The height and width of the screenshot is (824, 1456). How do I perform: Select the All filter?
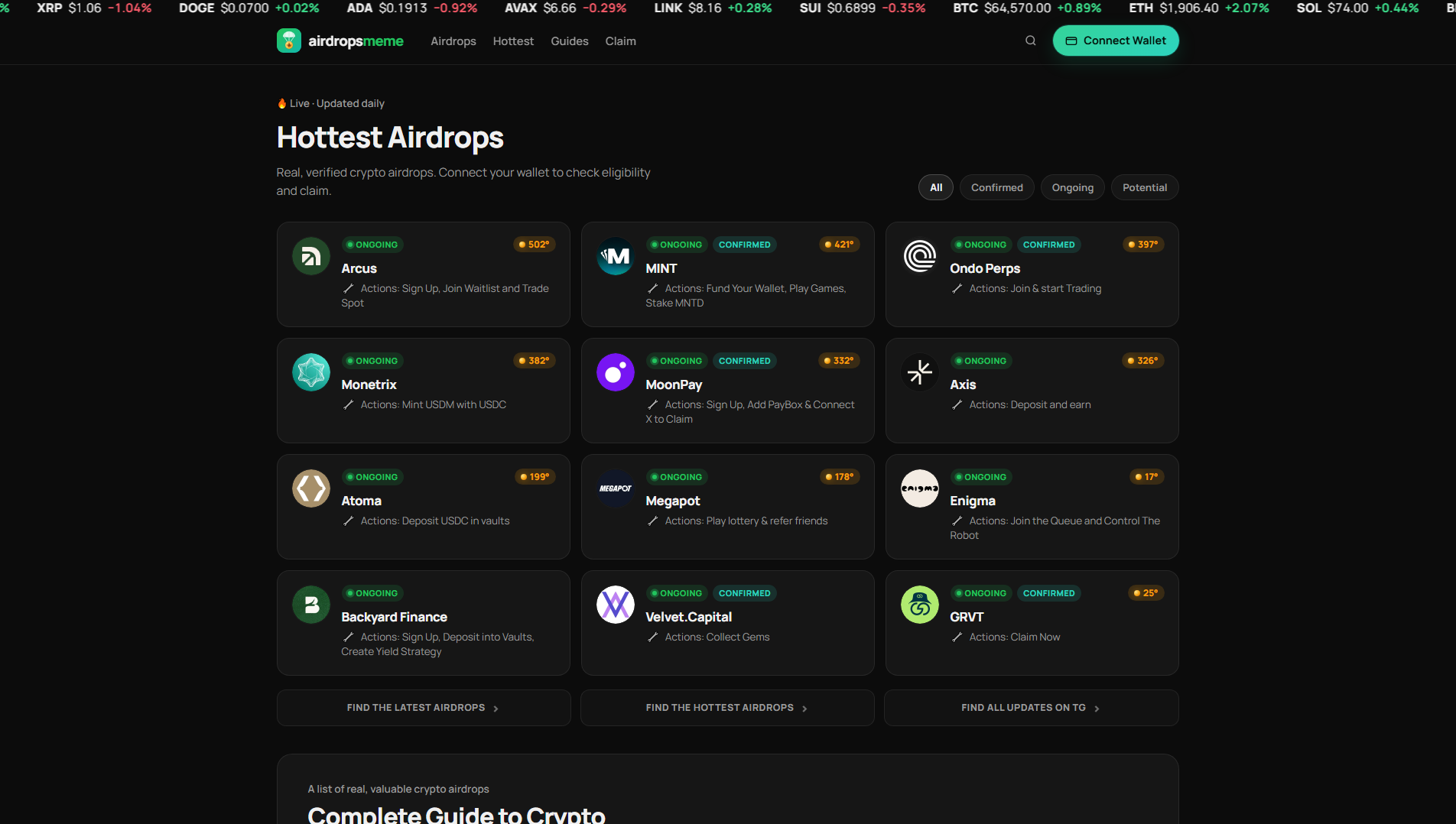click(x=936, y=187)
